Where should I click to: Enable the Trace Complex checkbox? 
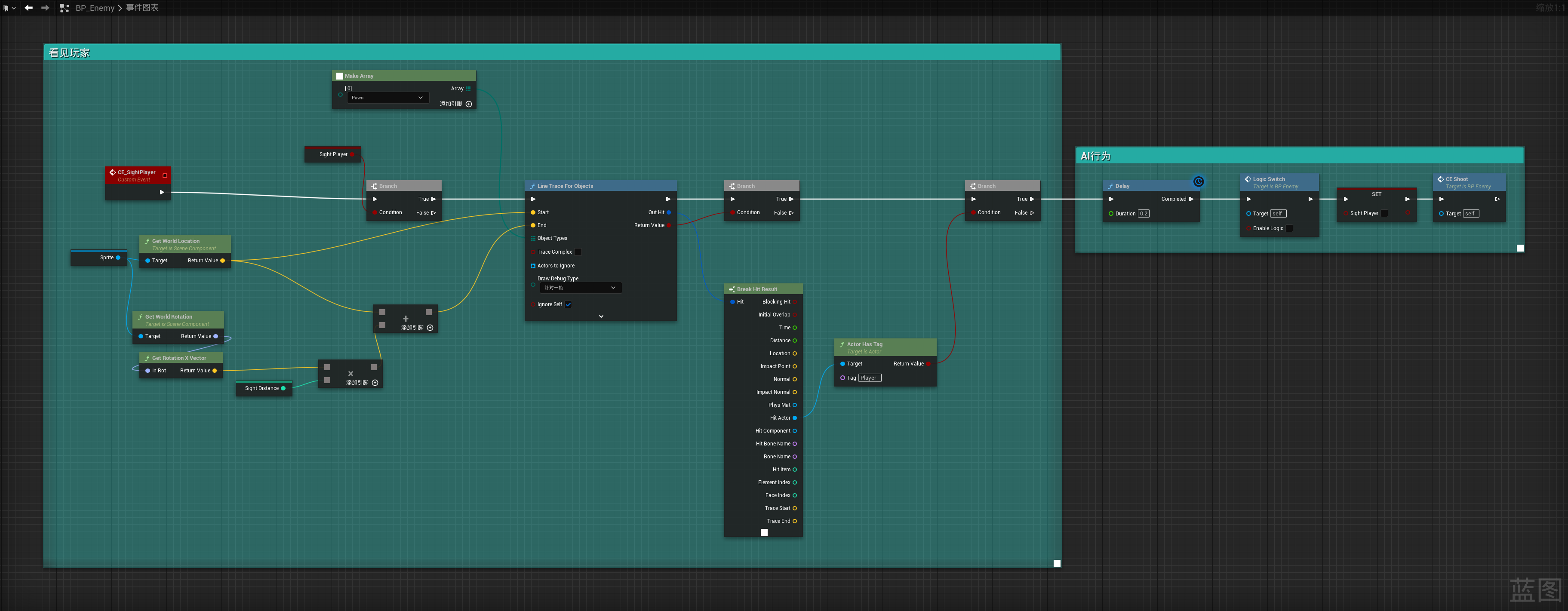pyautogui.click(x=578, y=252)
